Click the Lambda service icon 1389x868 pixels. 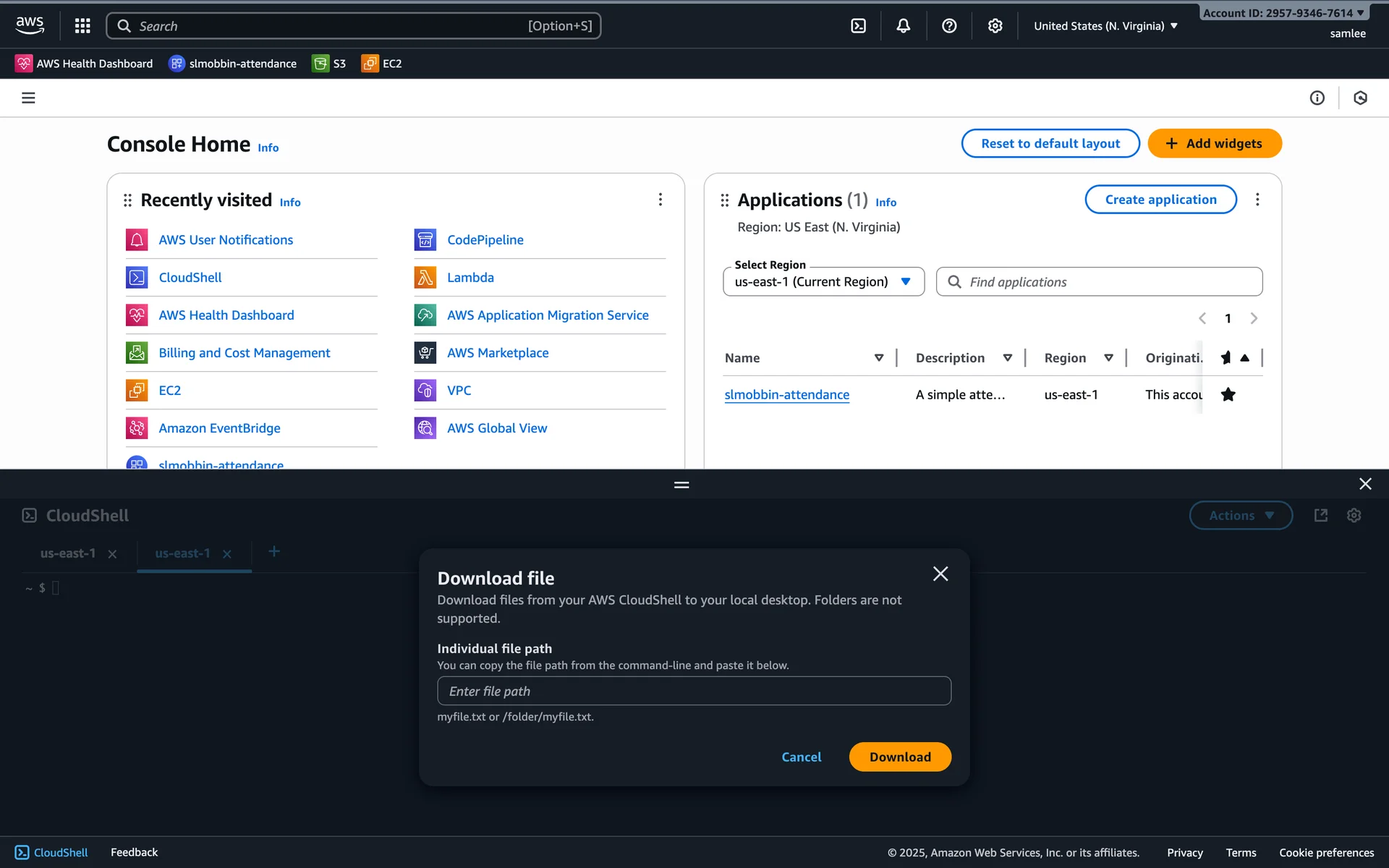click(x=425, y=278)
